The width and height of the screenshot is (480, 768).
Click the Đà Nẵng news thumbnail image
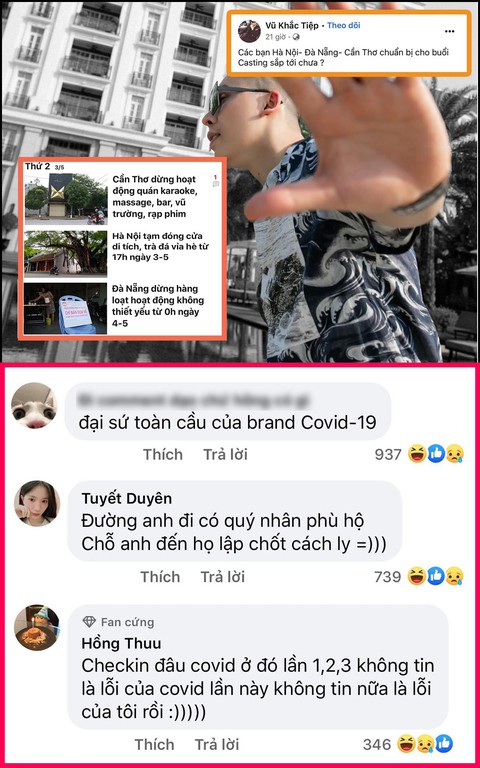tap(65, 309)
